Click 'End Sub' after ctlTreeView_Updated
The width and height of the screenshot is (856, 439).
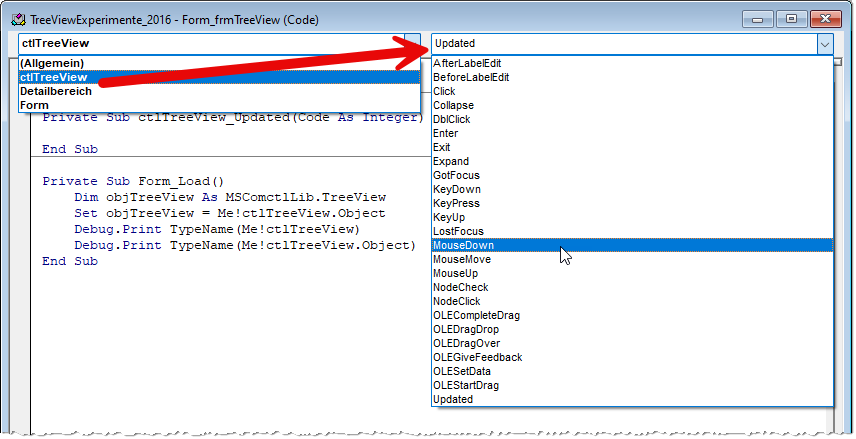click(70, 149)
